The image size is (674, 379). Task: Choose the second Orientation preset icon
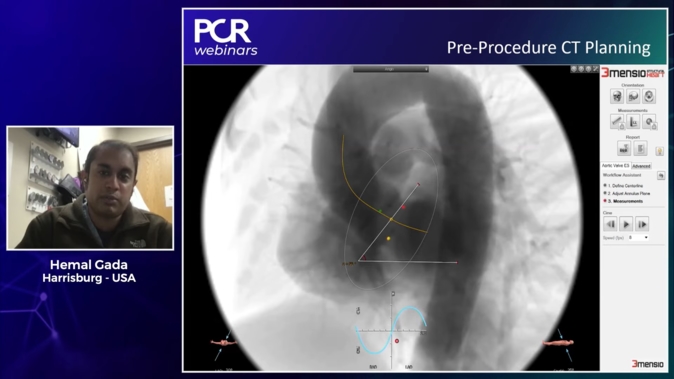click(633, 96)
